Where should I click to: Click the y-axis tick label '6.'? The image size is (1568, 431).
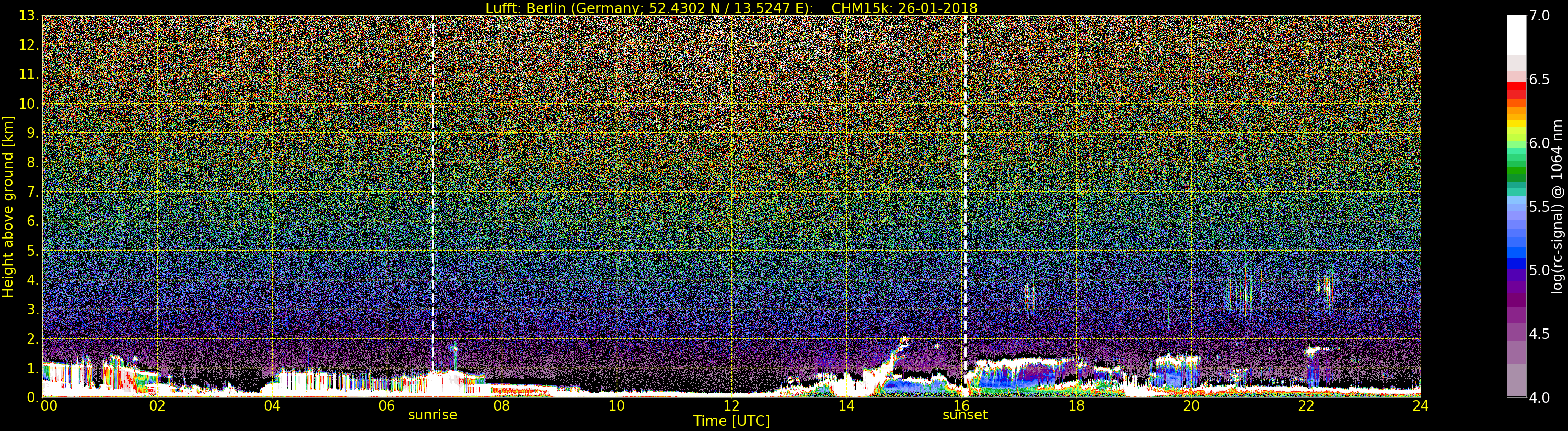(x=32, y=221)
